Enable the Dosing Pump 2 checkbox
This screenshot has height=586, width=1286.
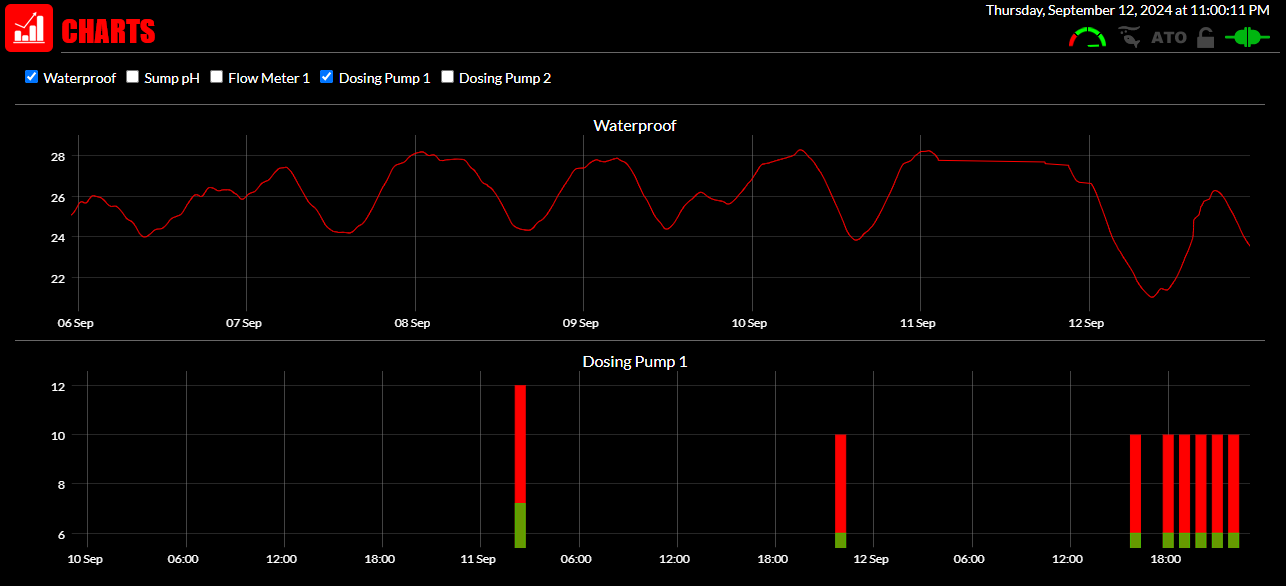pyautogui.click(x=447, y=77)
